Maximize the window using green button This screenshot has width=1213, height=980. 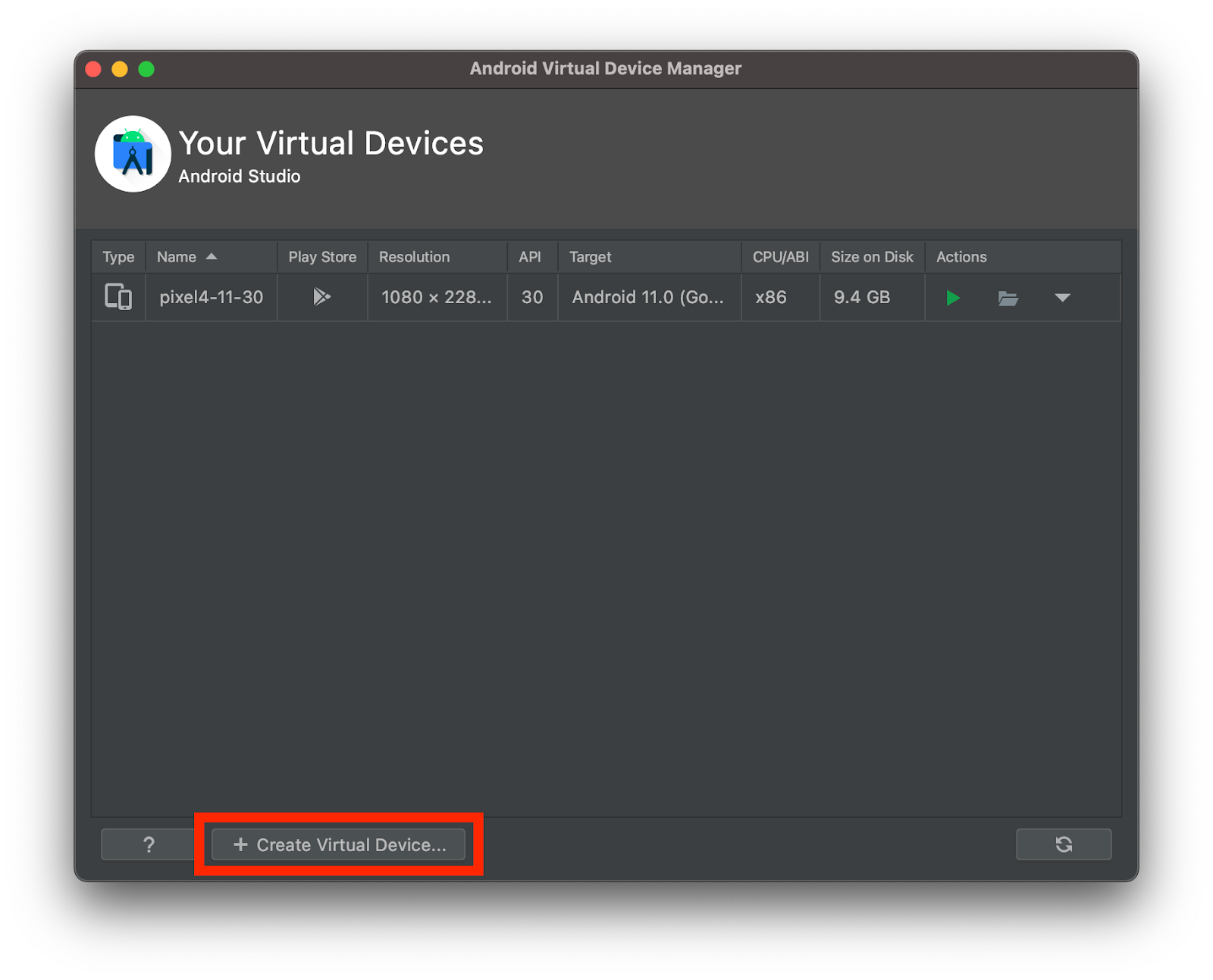(146, 69)
